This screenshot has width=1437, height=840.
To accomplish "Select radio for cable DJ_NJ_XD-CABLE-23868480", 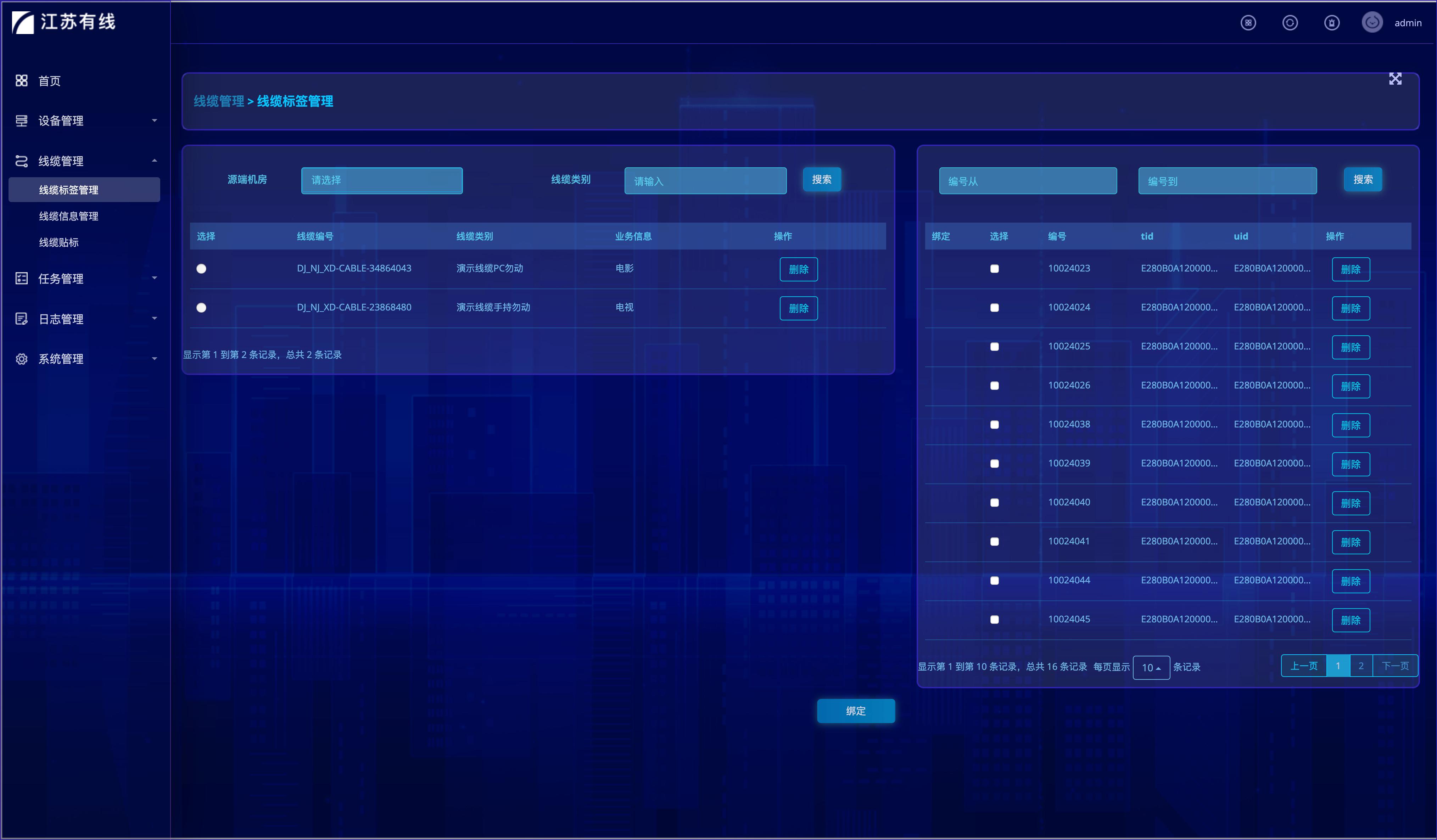I will point(201,307).
